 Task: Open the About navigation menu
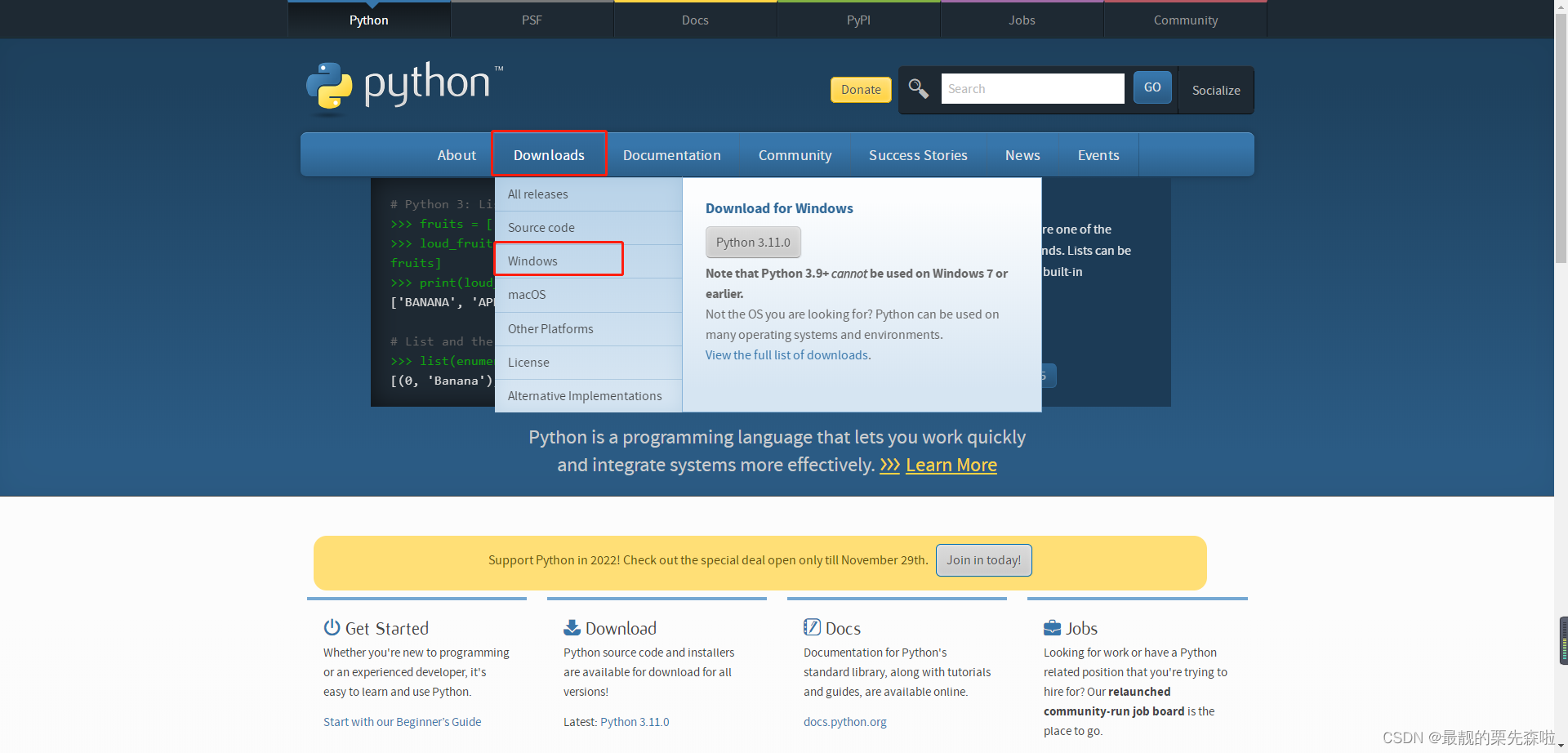point(457,155)
